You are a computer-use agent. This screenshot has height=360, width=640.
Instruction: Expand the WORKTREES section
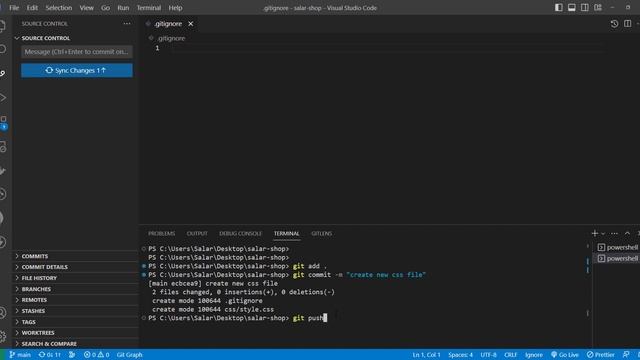click(76, 333)
